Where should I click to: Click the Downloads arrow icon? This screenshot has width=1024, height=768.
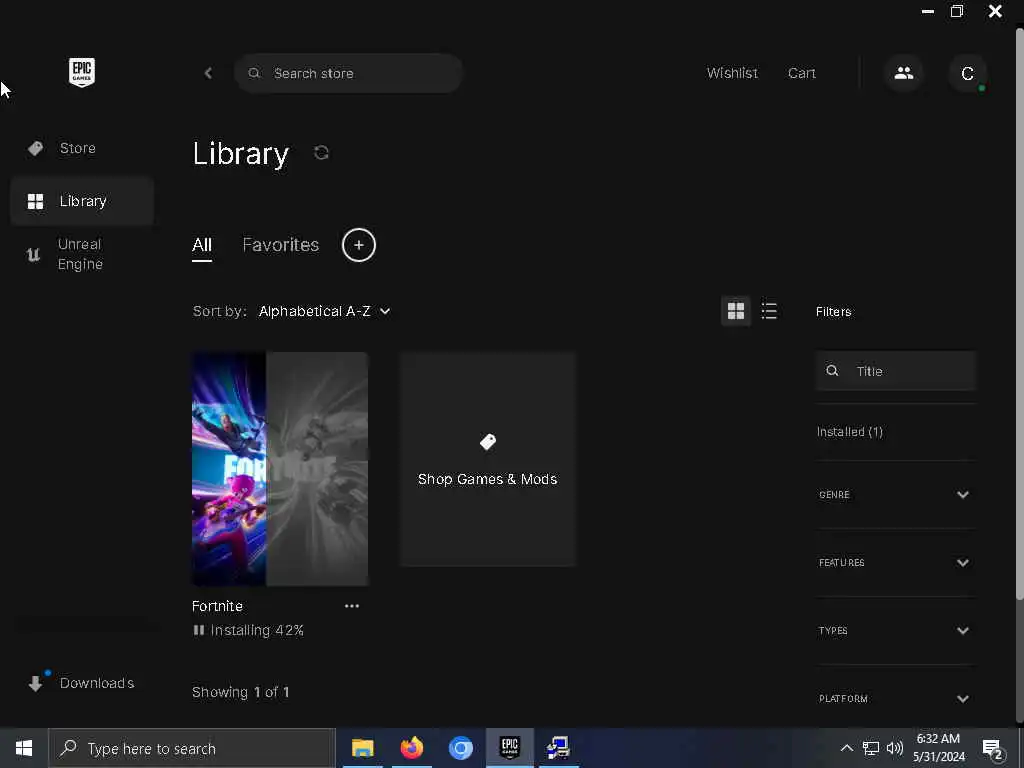(x=36, y=683)
